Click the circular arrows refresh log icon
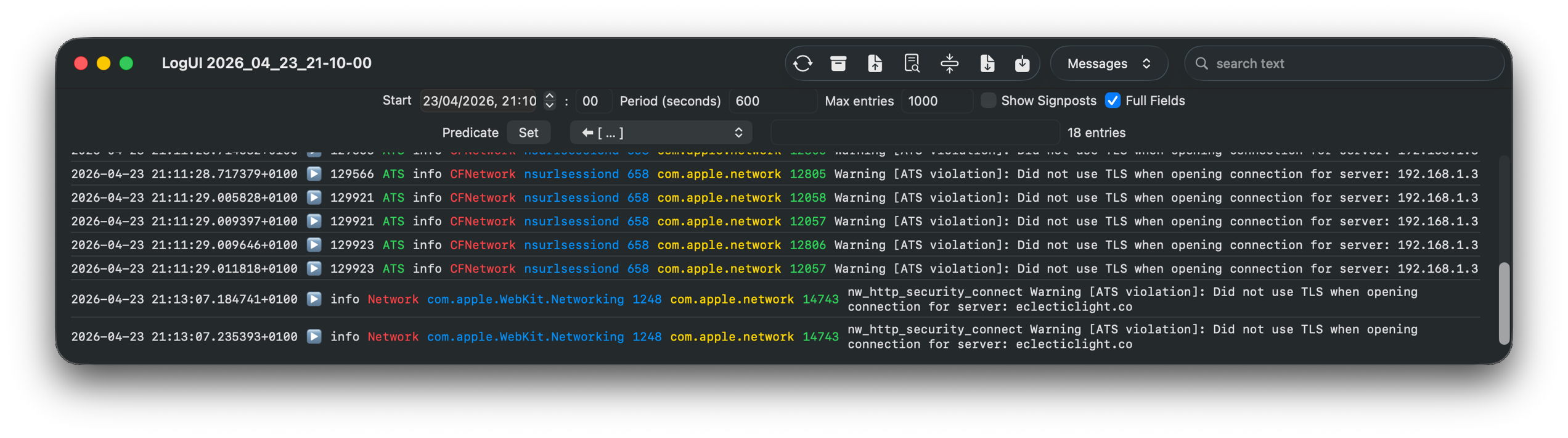 tap(802, 64)
